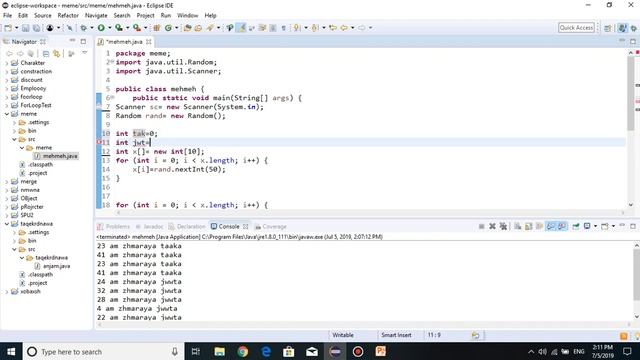Click Last Edit Location icon
The image size is (640, 360).
333,28
